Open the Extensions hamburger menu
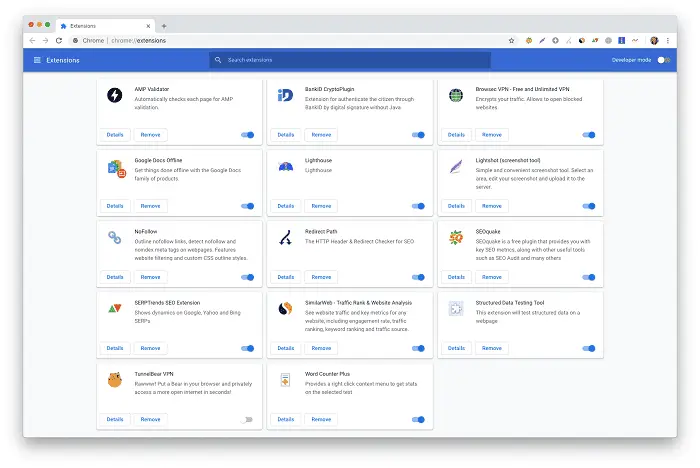The width and height of the screenshot is (700, 468). [x=37, y=60]
